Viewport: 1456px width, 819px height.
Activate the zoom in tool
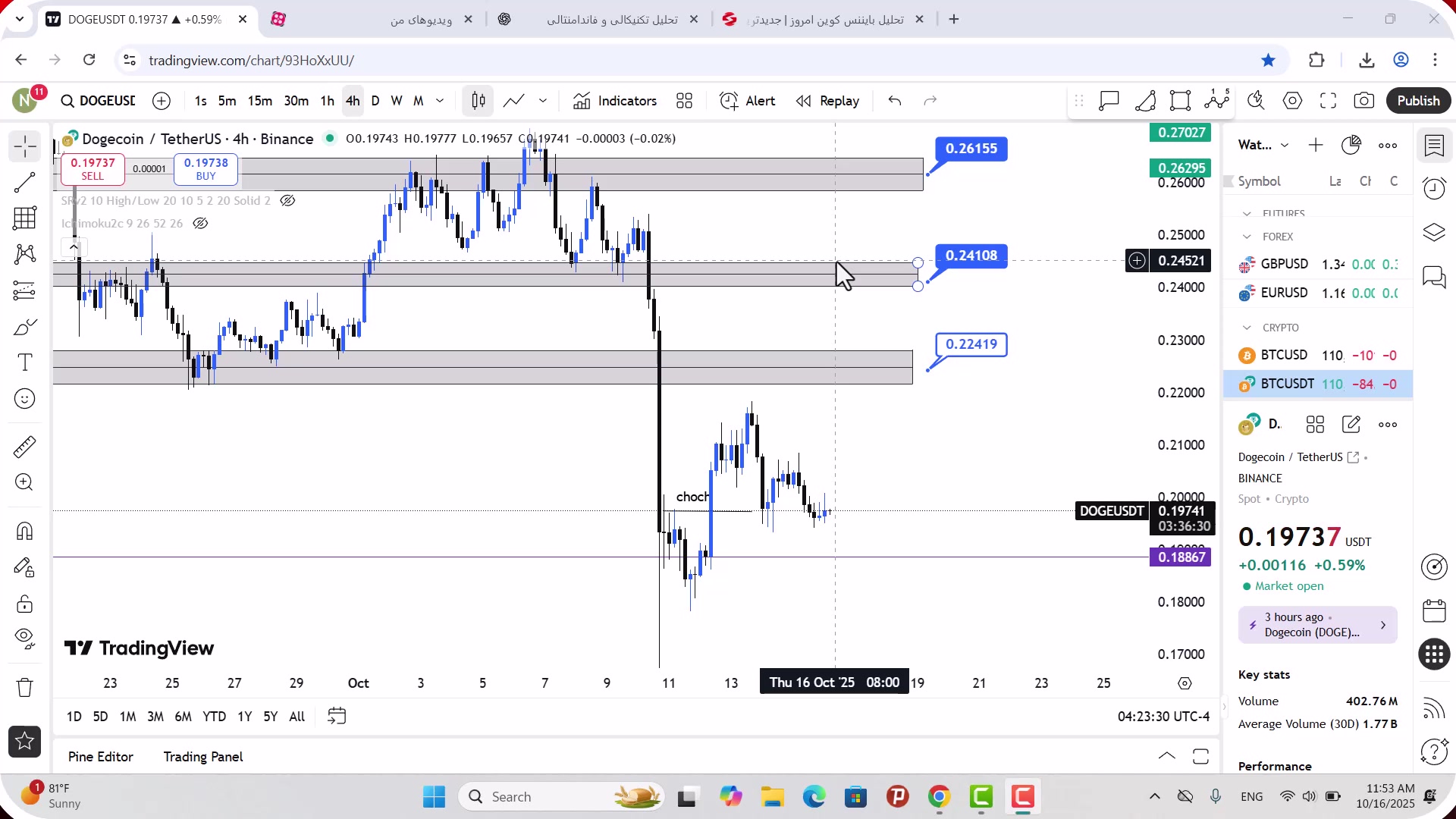pyautogui.click(x=25, y=482)
